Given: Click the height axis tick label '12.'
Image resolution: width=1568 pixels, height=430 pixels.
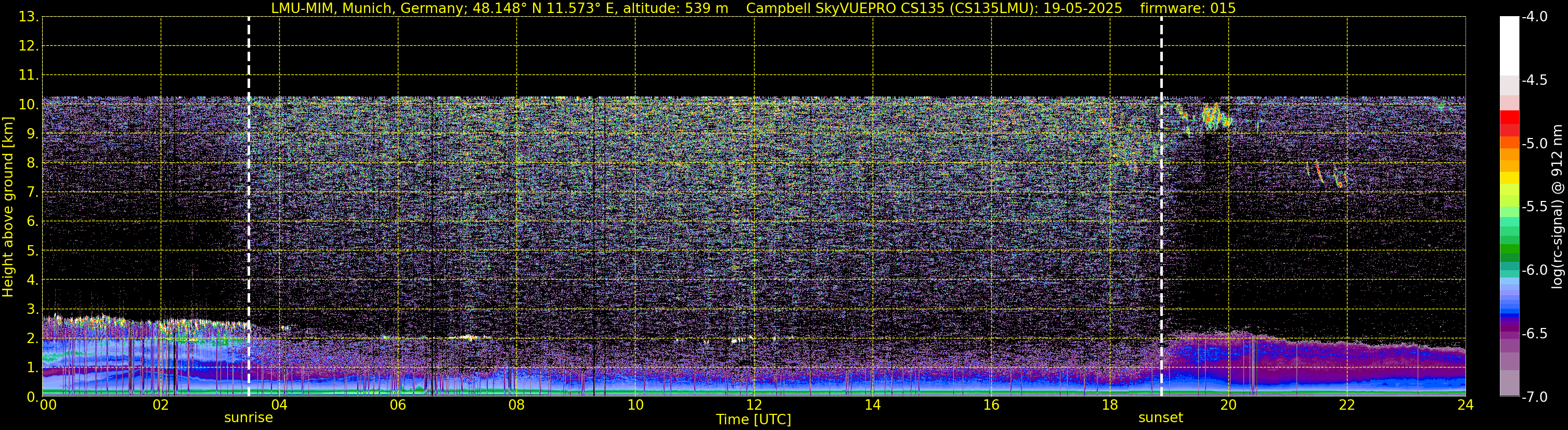Looking at the screenshot, I should point(29,46).
